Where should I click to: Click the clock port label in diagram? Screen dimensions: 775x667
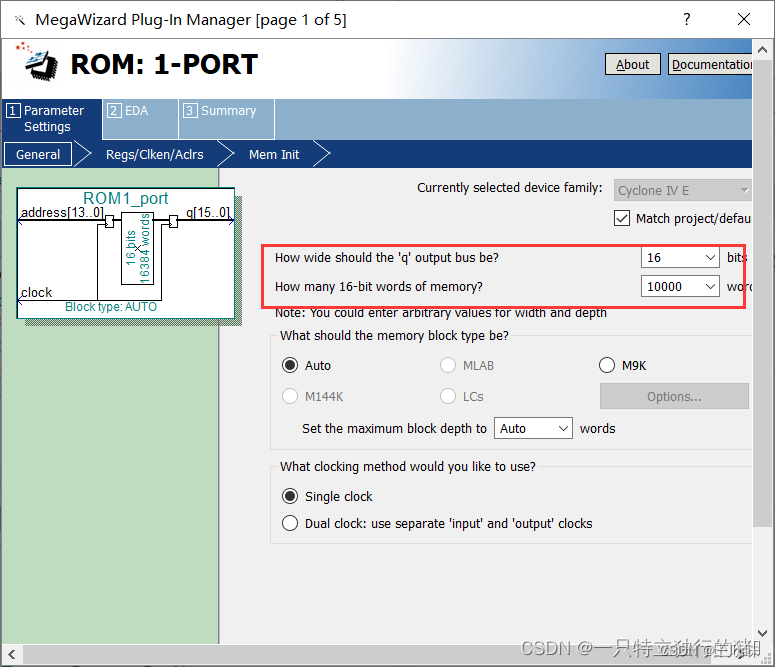coord(37,292)
